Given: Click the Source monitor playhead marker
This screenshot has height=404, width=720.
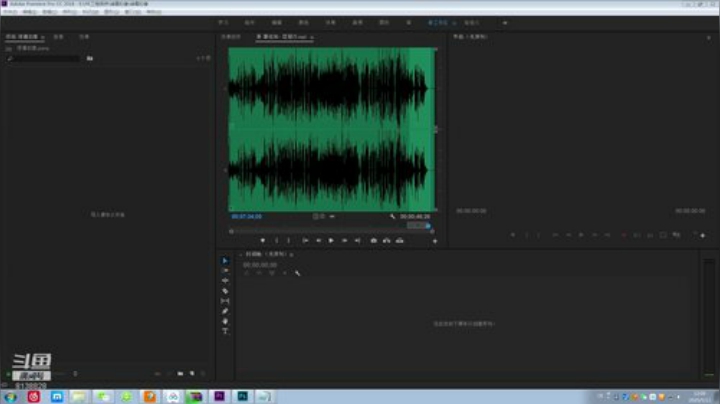Looking at the screenshot, I should [428, 225].
